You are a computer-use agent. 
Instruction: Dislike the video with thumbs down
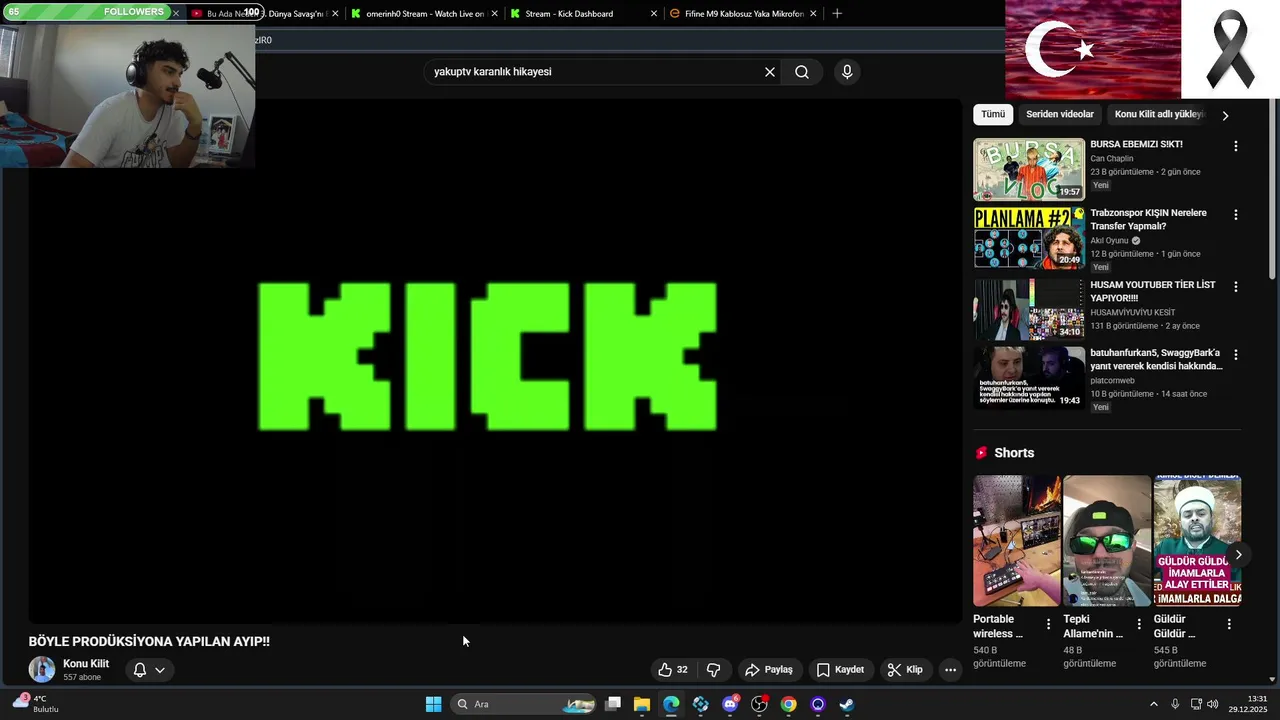click(x=714, y=670)
